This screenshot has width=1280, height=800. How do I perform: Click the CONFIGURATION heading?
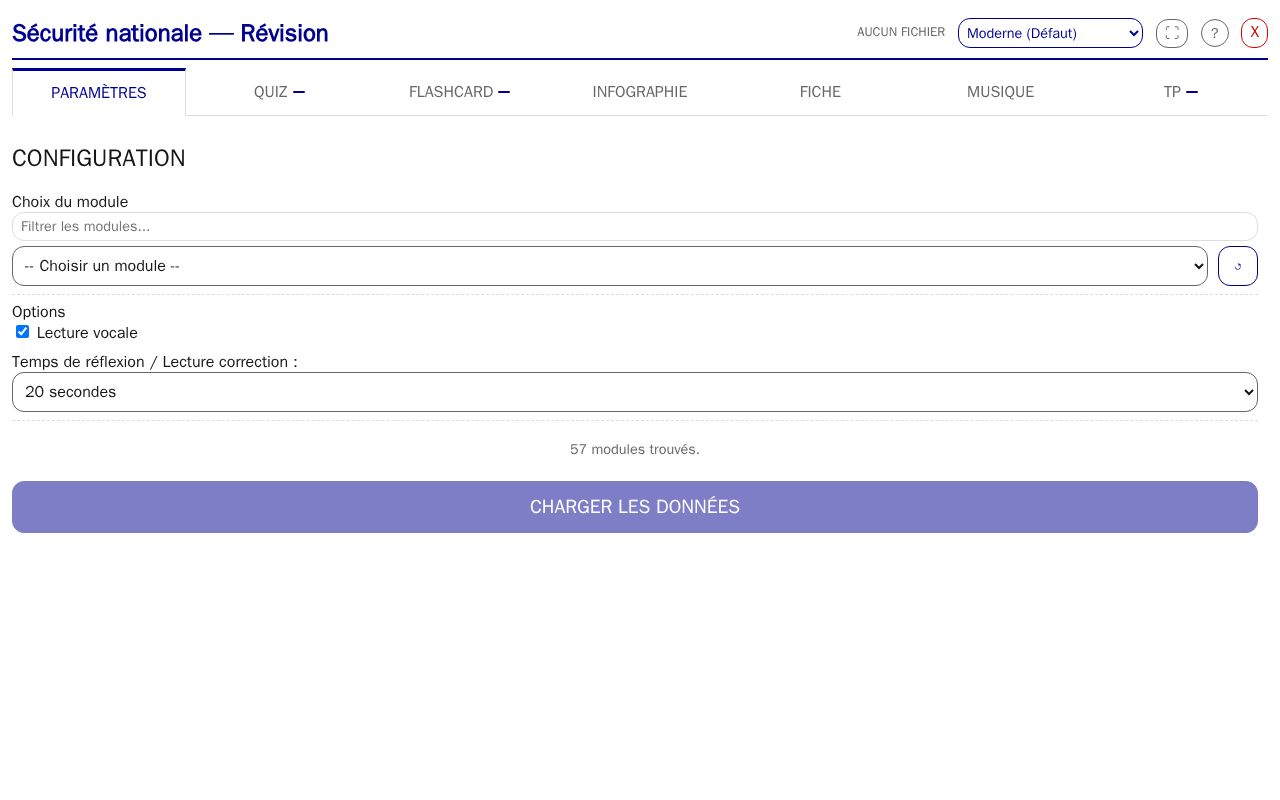click(x=99, y=158)
